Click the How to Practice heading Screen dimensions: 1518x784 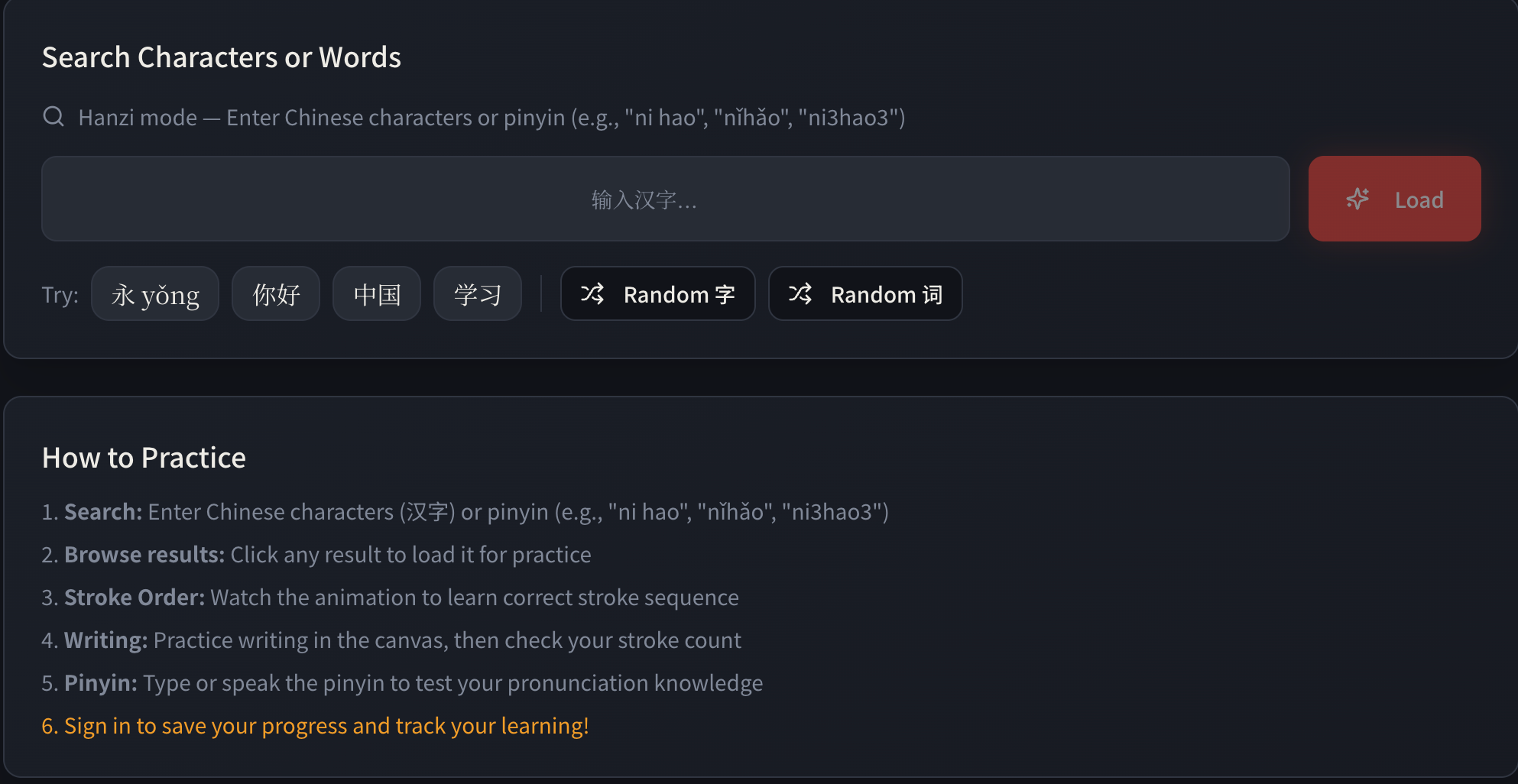click(144, 457)
